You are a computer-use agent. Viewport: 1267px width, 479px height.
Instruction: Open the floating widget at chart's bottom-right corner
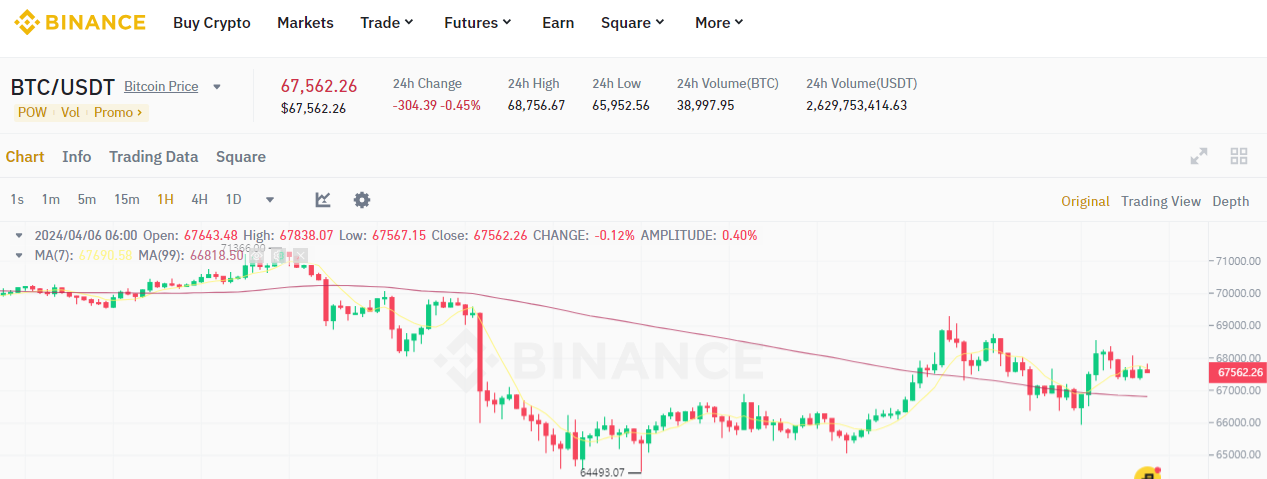pos(1146,473)
